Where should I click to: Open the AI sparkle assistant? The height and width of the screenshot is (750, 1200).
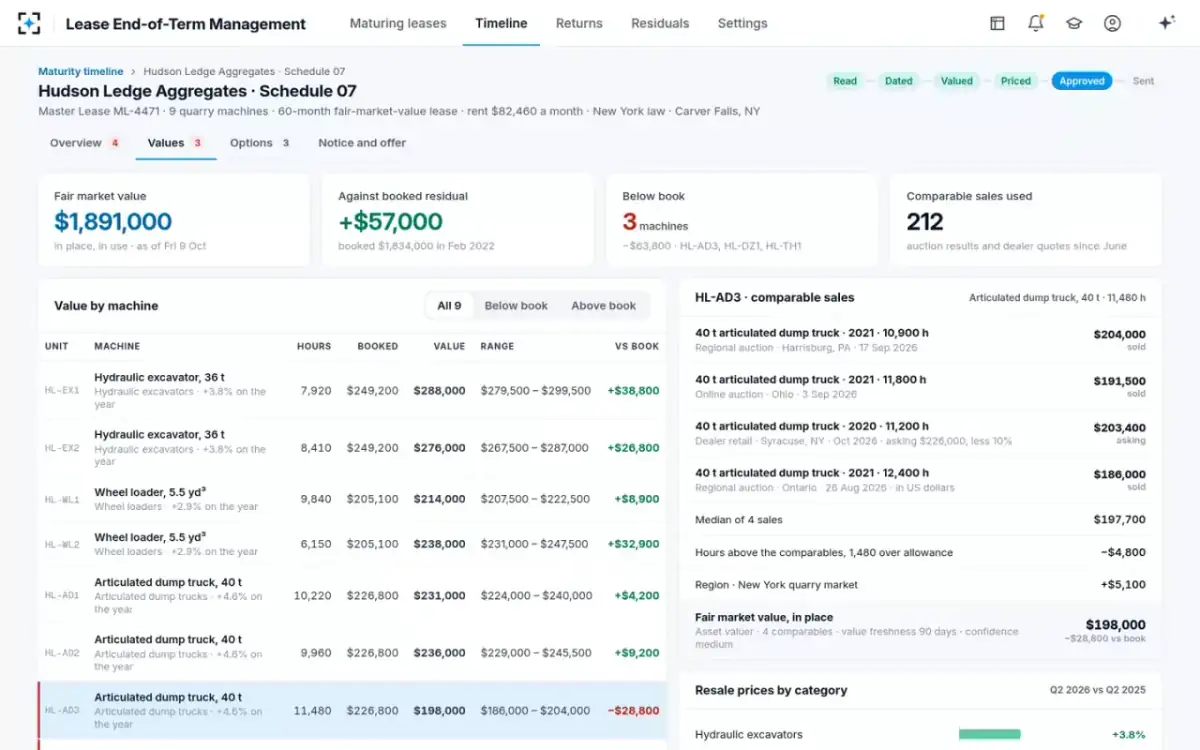tap(1166, 23)
